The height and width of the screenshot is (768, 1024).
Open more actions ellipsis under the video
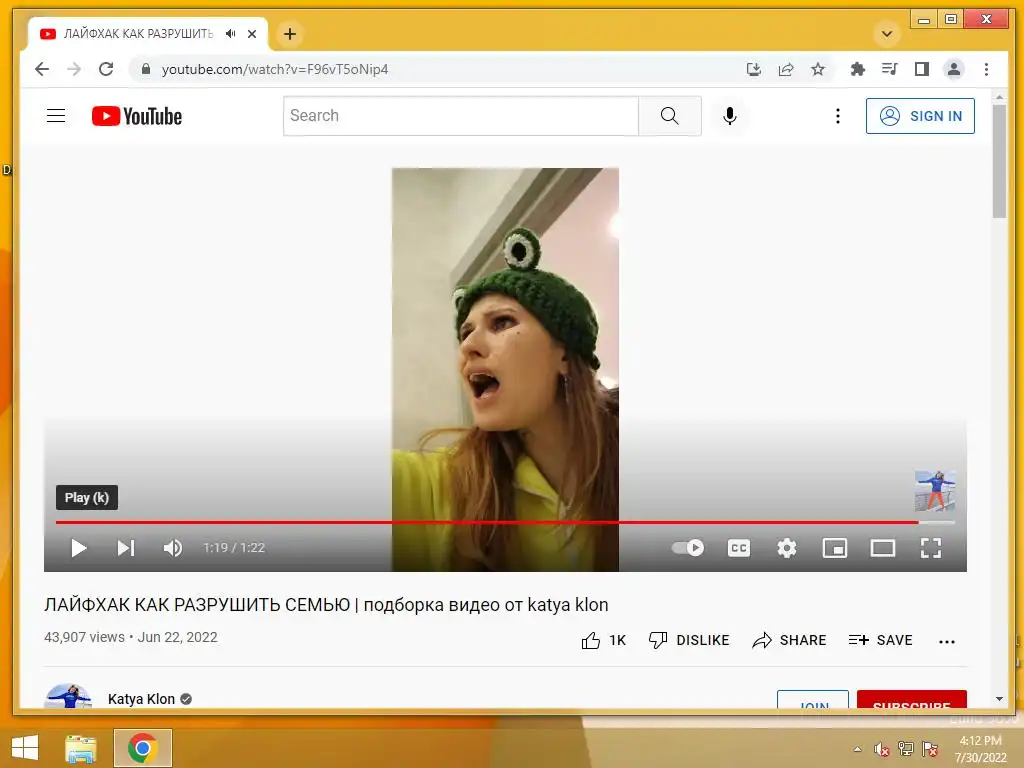point(946,642)
